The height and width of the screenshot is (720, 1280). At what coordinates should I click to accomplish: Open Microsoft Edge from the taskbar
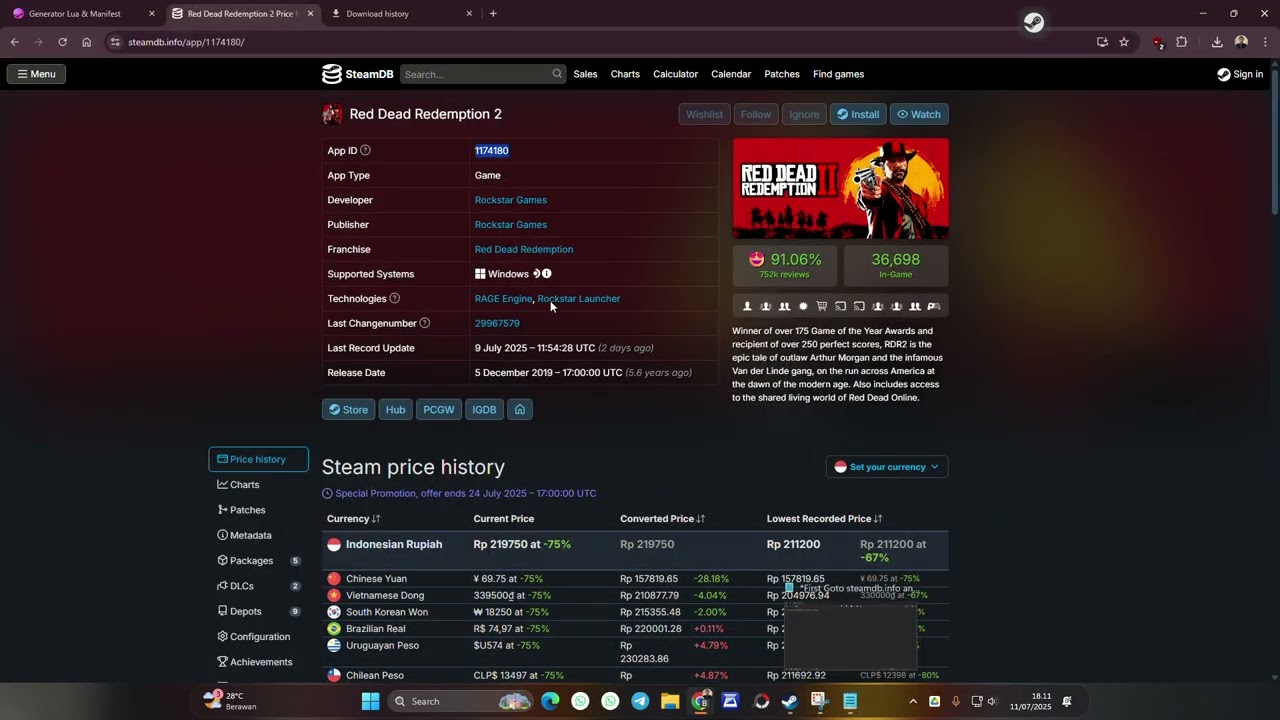tap(550, 701)
